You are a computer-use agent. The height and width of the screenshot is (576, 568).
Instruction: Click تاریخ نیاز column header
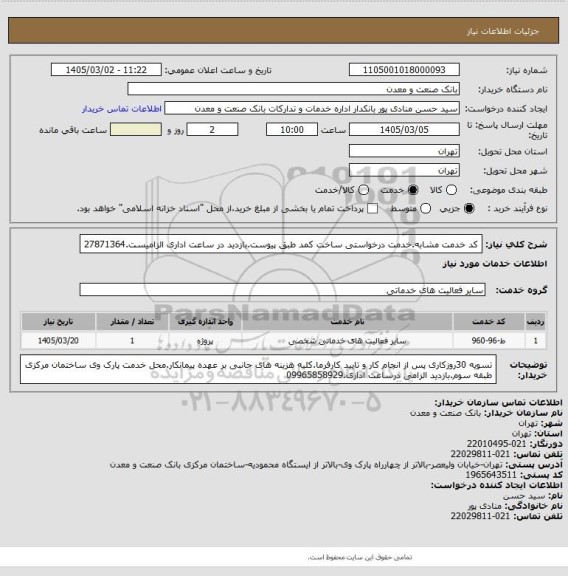coord(58,321)
